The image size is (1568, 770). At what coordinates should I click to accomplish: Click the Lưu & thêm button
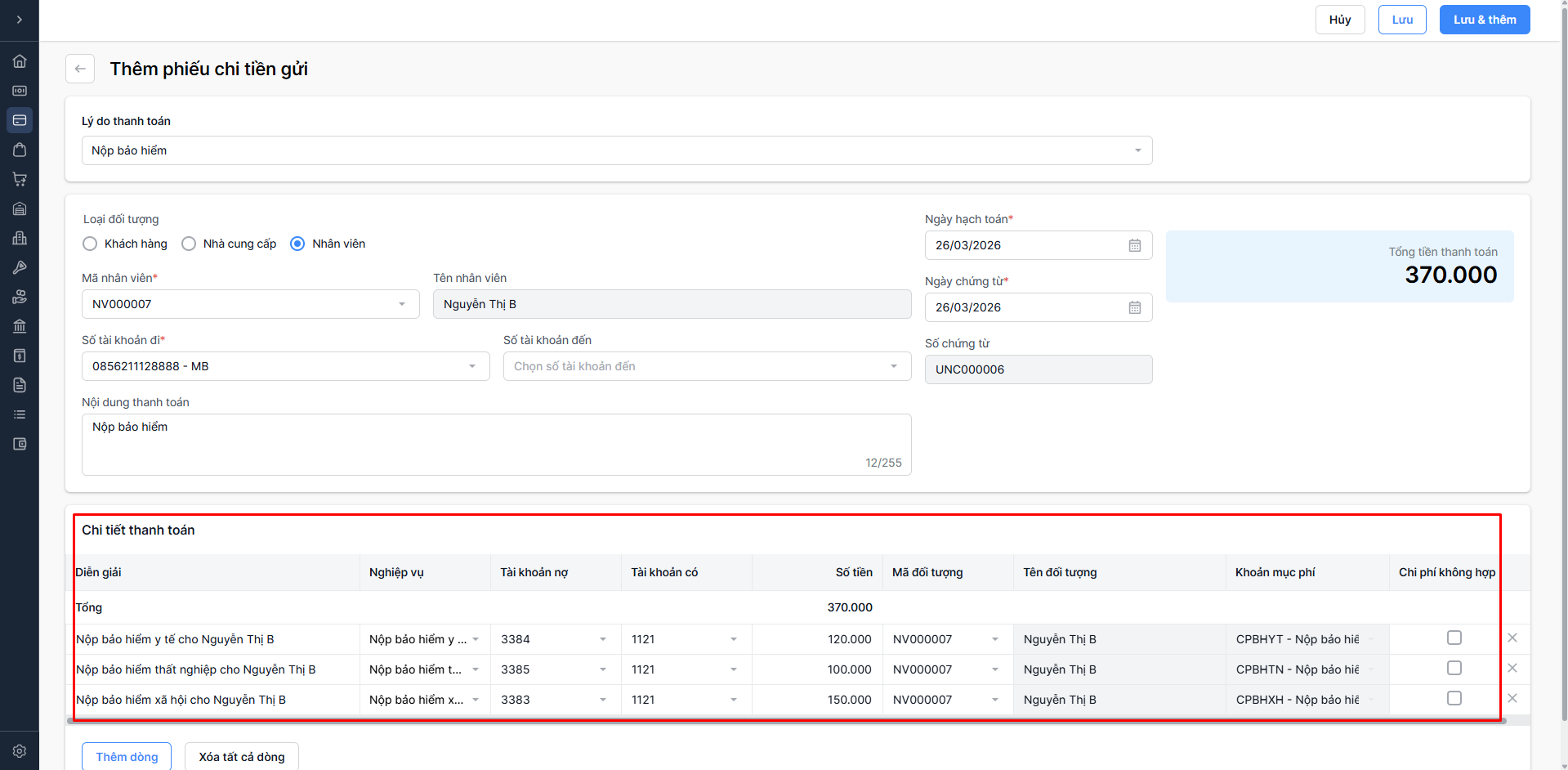point(1484,20)
